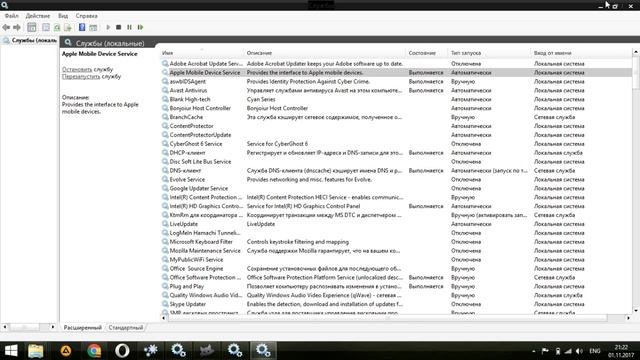Select the Bonjour Host Controller service
640x360 pixels.
[x=200, y=109]
